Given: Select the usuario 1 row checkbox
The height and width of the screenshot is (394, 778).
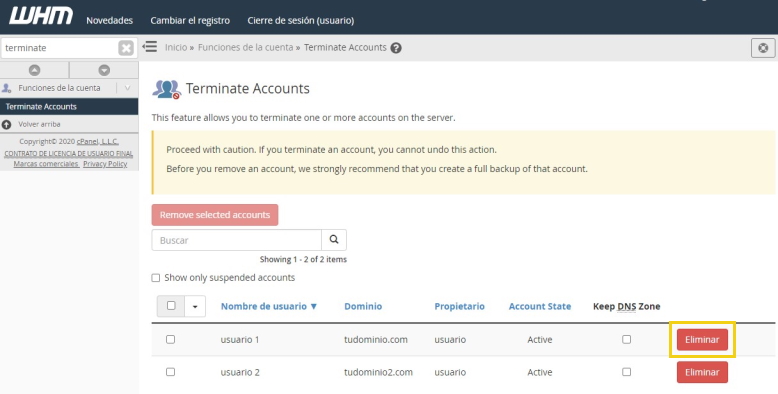Looking at the screenshot, I should pos(171,339).
